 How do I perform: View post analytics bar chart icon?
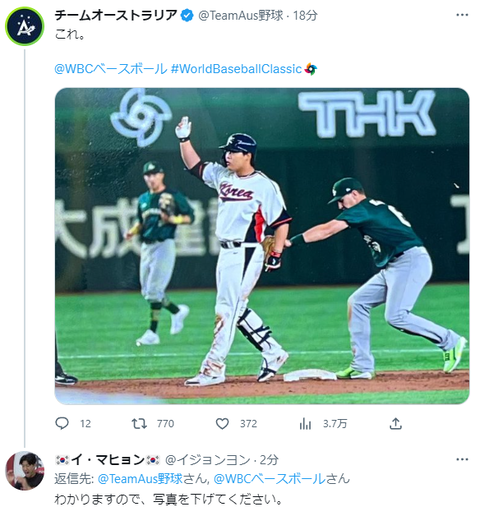coord(305,424)
